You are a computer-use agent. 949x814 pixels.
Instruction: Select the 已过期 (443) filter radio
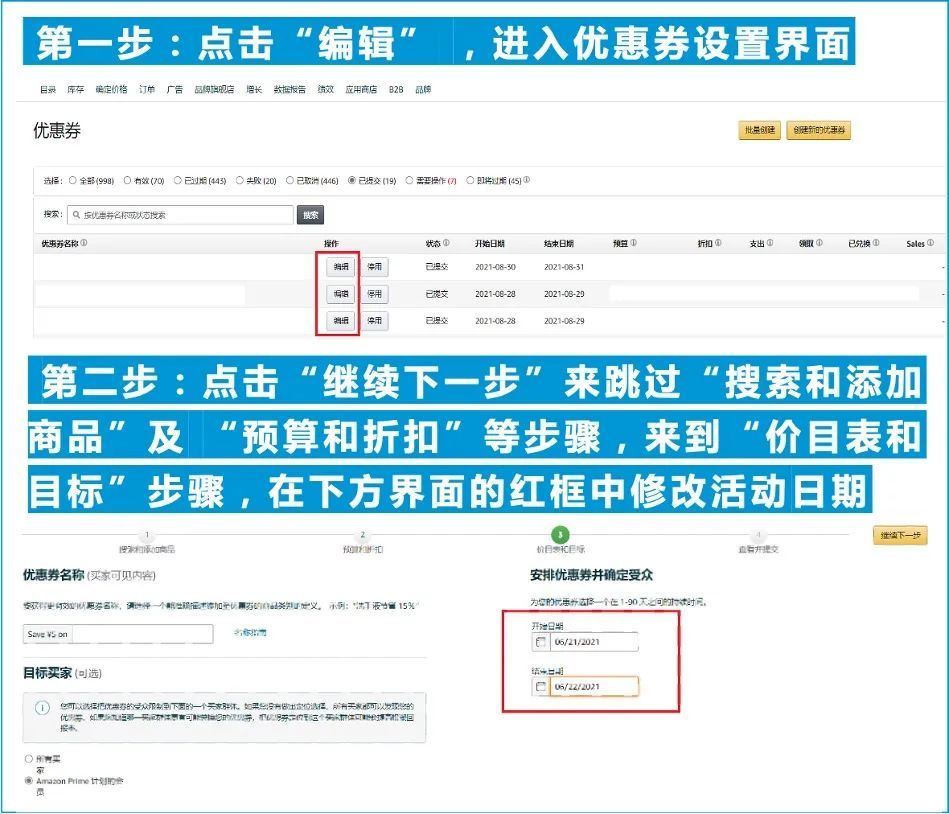pos(177,180)
